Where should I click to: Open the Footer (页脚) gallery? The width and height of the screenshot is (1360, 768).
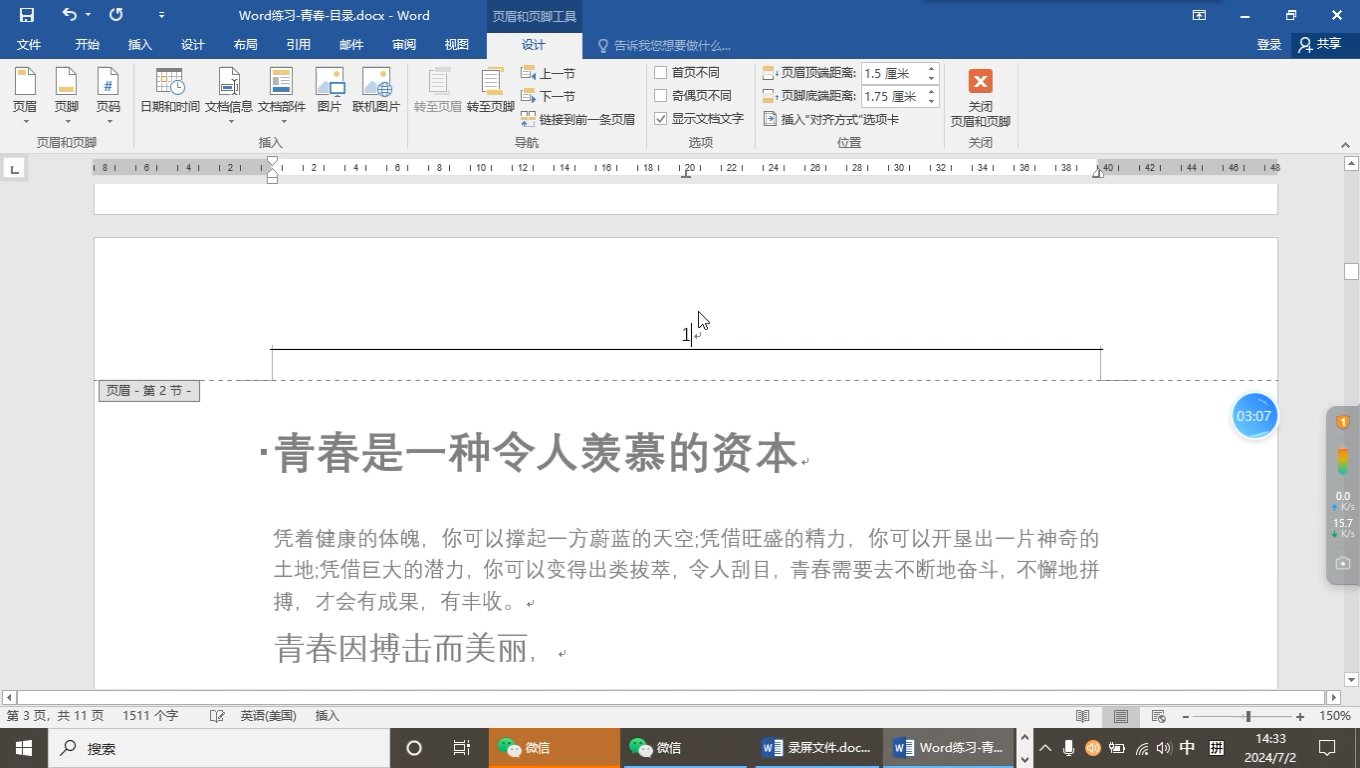coord(66,96)
